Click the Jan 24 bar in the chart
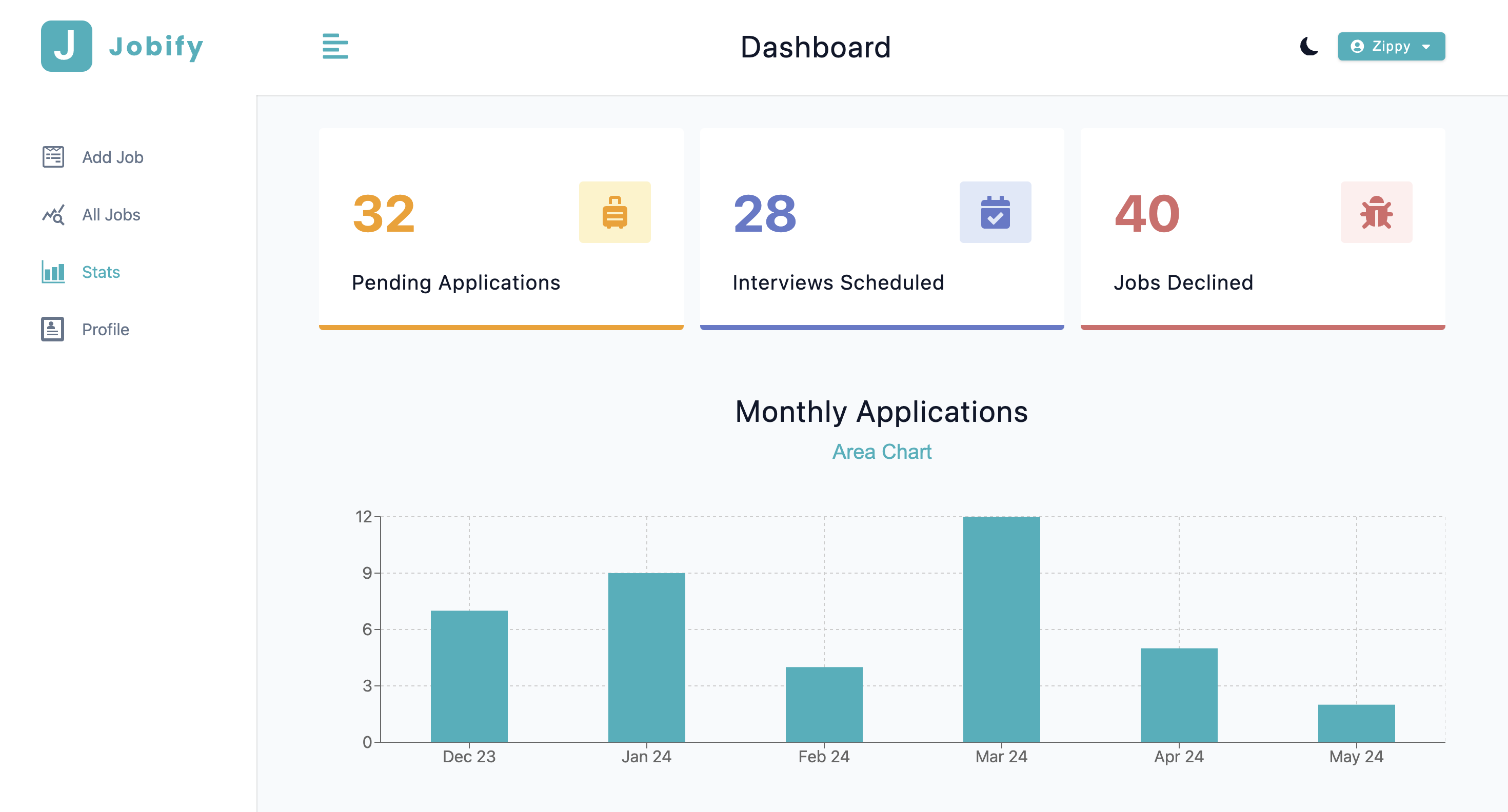 646,657
